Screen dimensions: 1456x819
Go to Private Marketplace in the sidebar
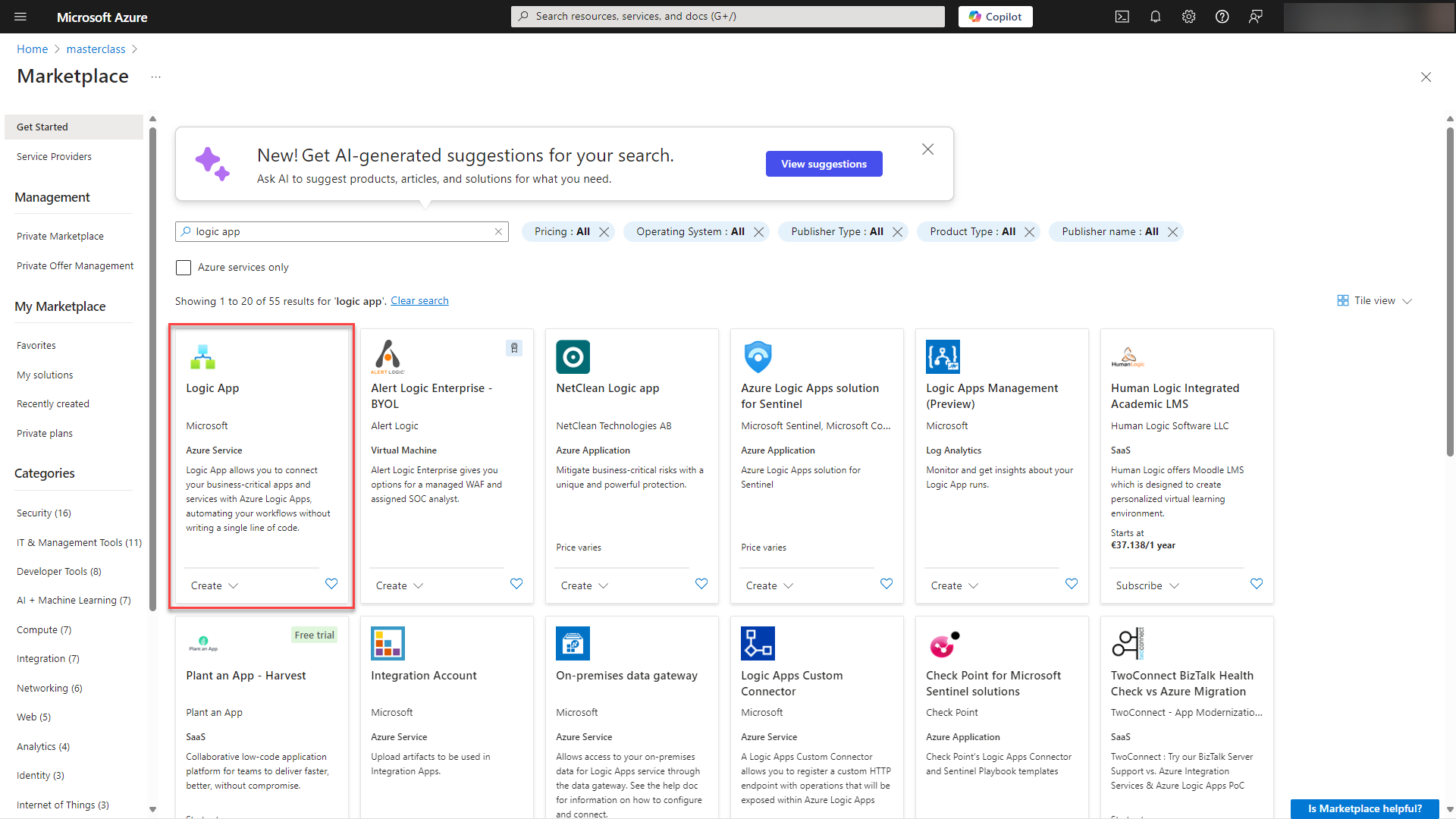tap(60, 236)
